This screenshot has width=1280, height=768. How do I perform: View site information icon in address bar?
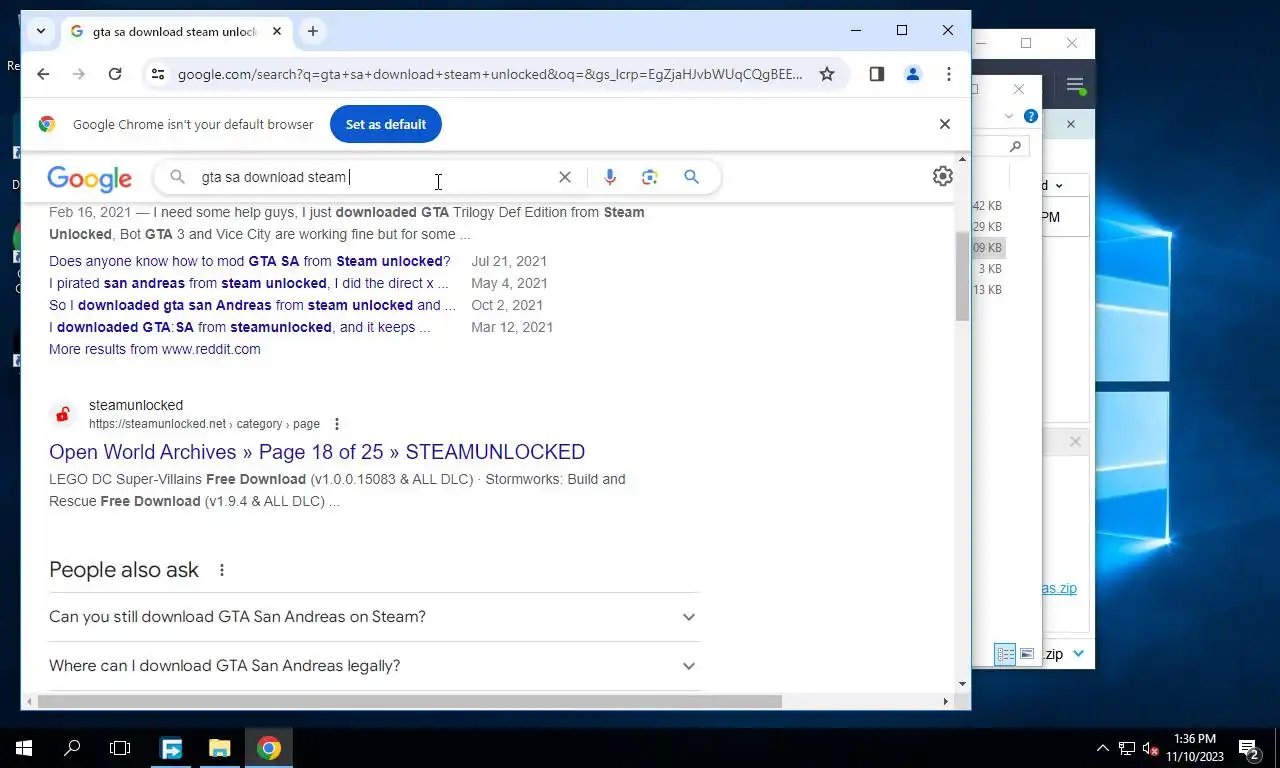(156, 74)
